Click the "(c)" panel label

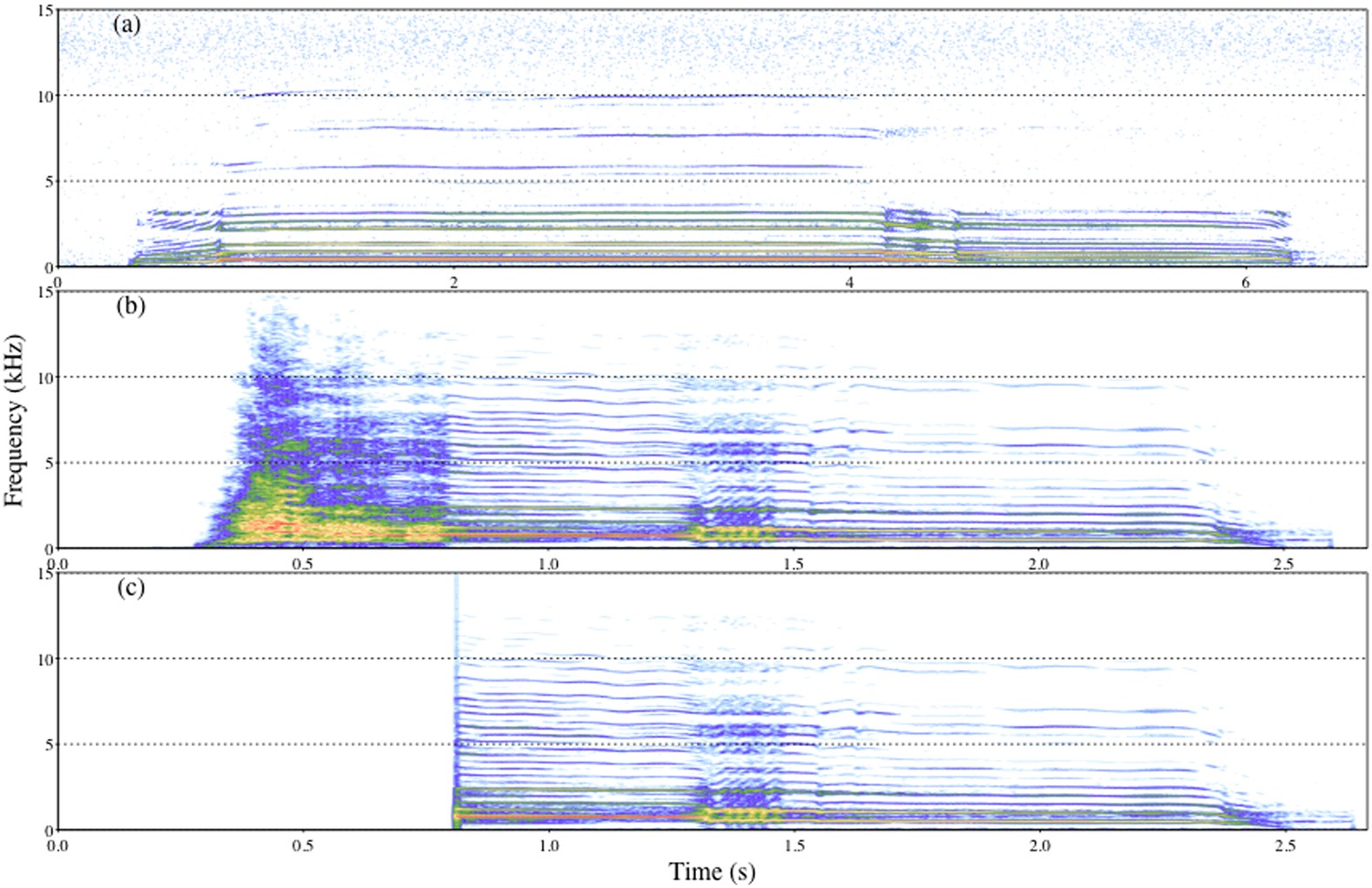point(131,587)
